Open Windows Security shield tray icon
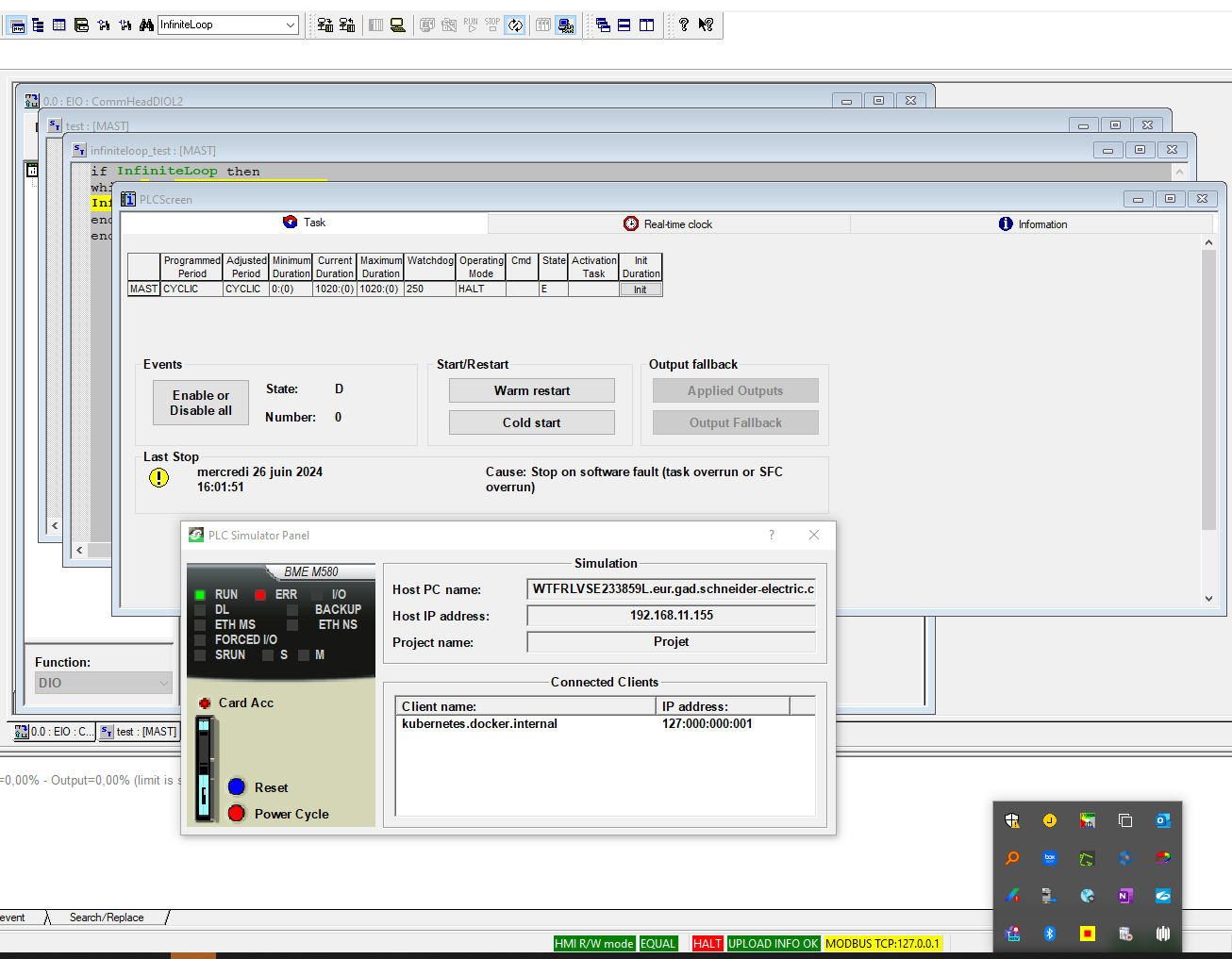This screenshot has height=959, width=1232. pos(1012,820)
